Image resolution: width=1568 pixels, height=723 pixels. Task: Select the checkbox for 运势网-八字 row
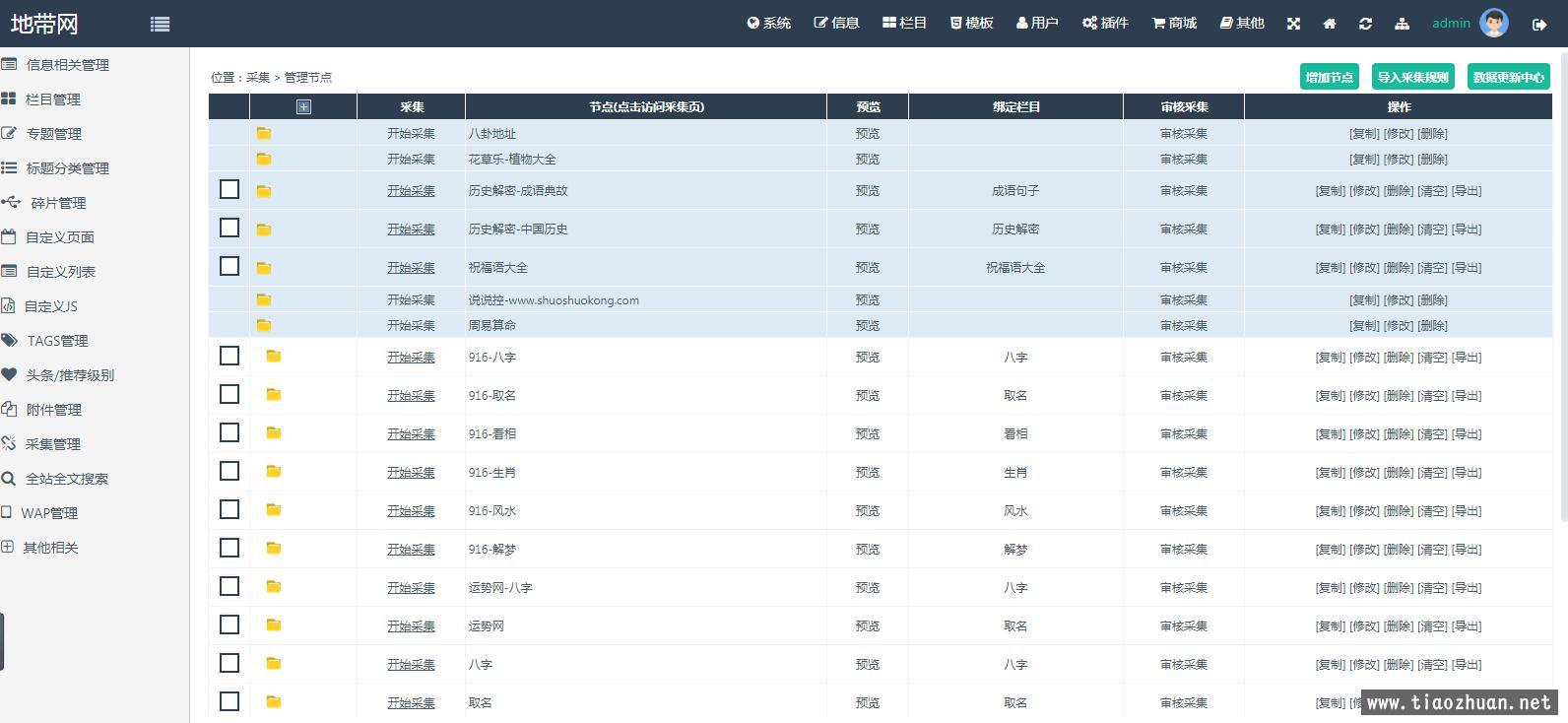(x=229, y=586)
